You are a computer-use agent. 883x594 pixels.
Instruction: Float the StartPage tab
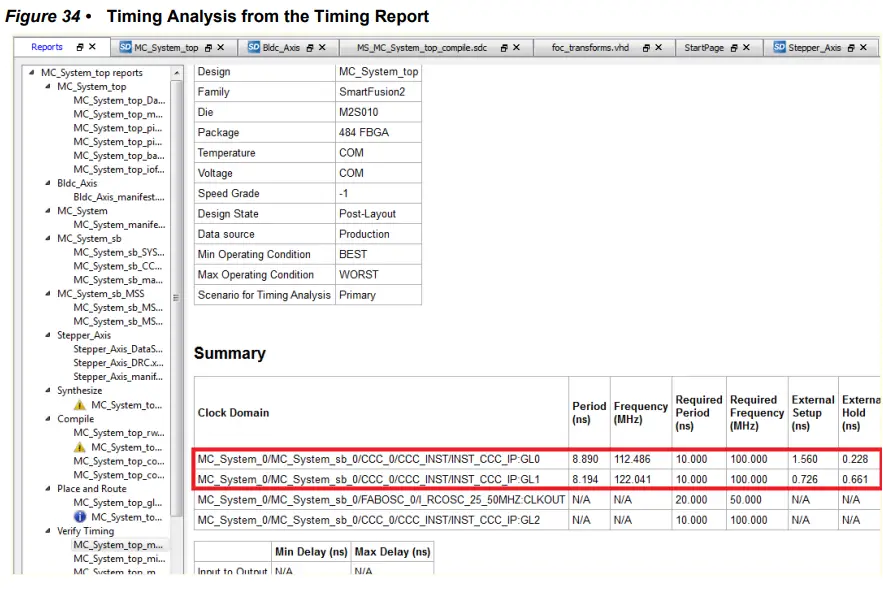click(734, 48)
